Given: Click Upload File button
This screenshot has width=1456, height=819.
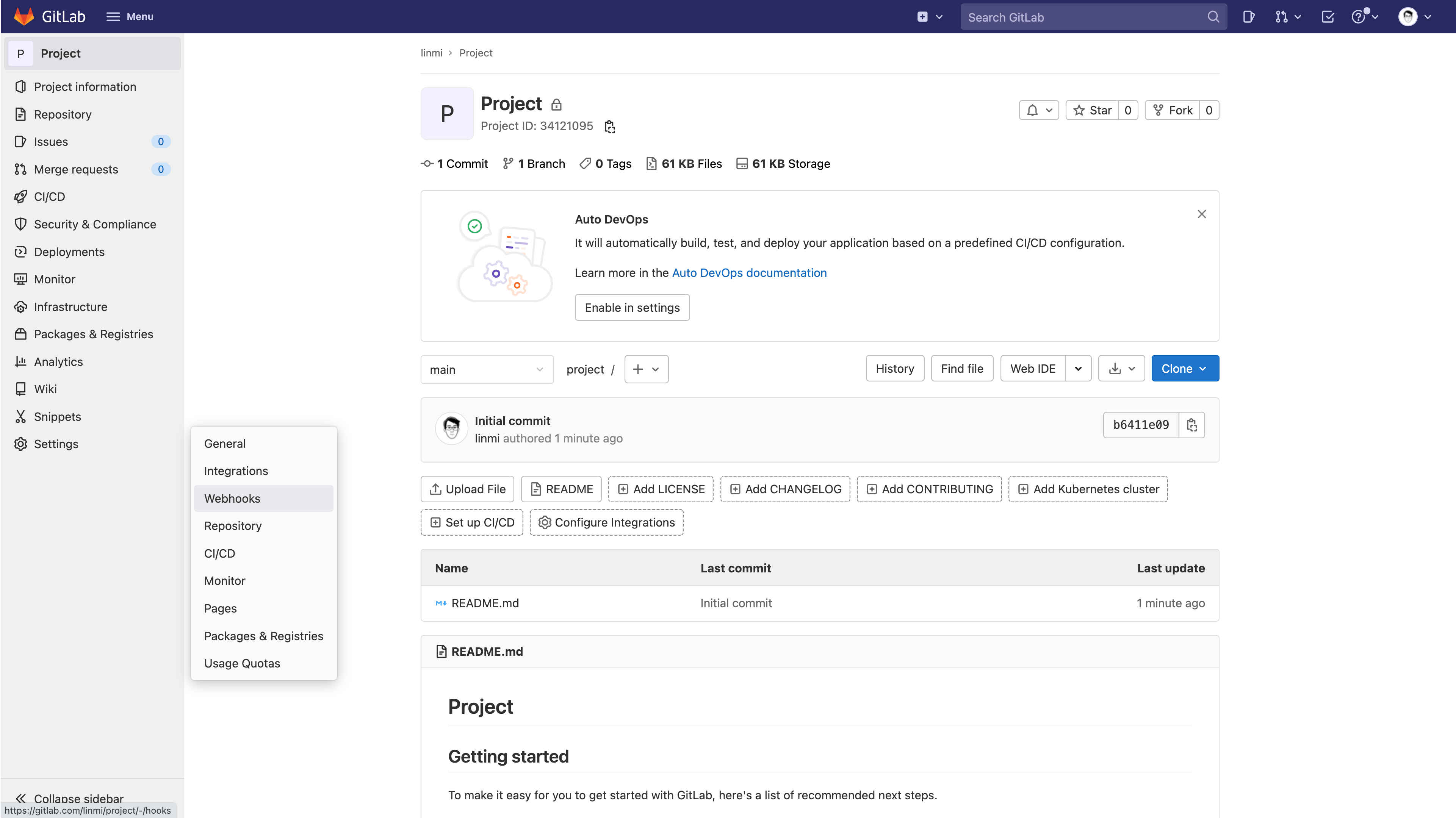Looking at the screenshot, I should pos(467,489).
